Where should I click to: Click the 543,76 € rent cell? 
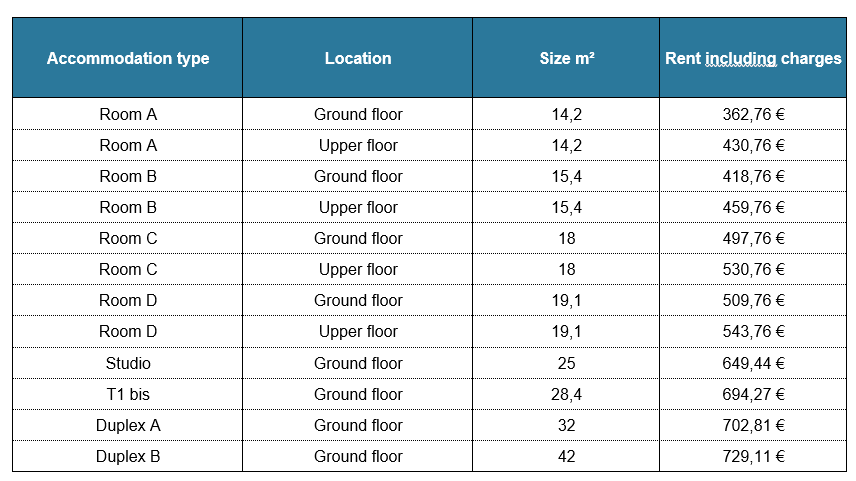pyautogui.click(x=753, y=331)
